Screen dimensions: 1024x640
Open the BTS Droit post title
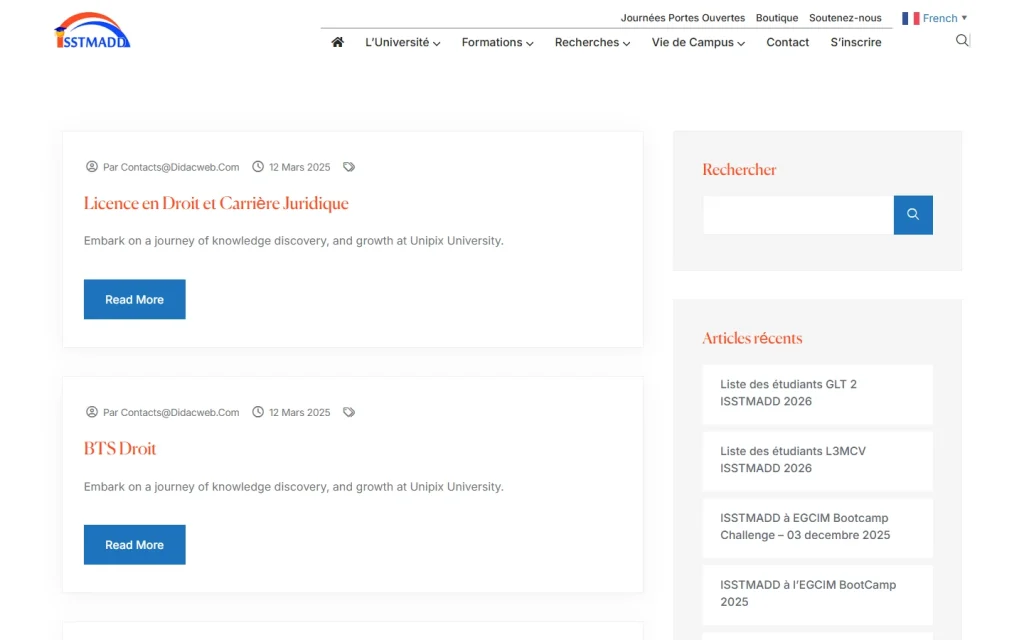point(120,449)
